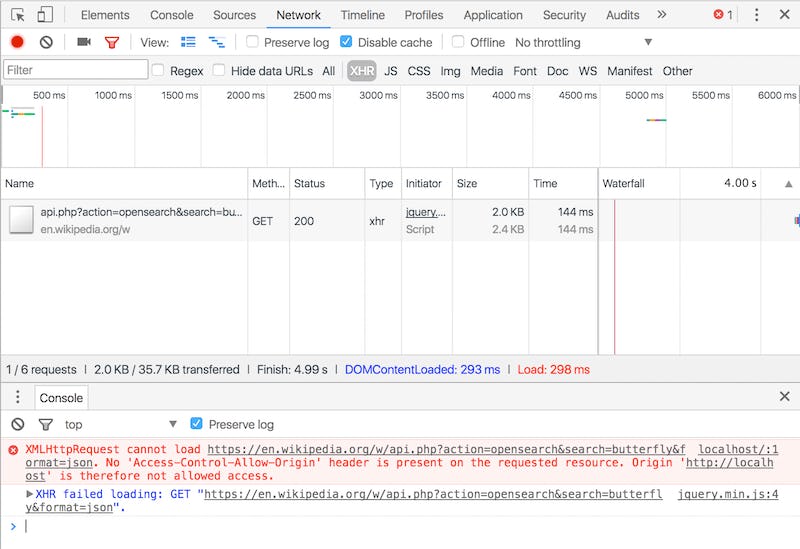Show more DevTools tabs via chevron
Image resolution: width=800 pixels, height=549 pixels.
662,14
